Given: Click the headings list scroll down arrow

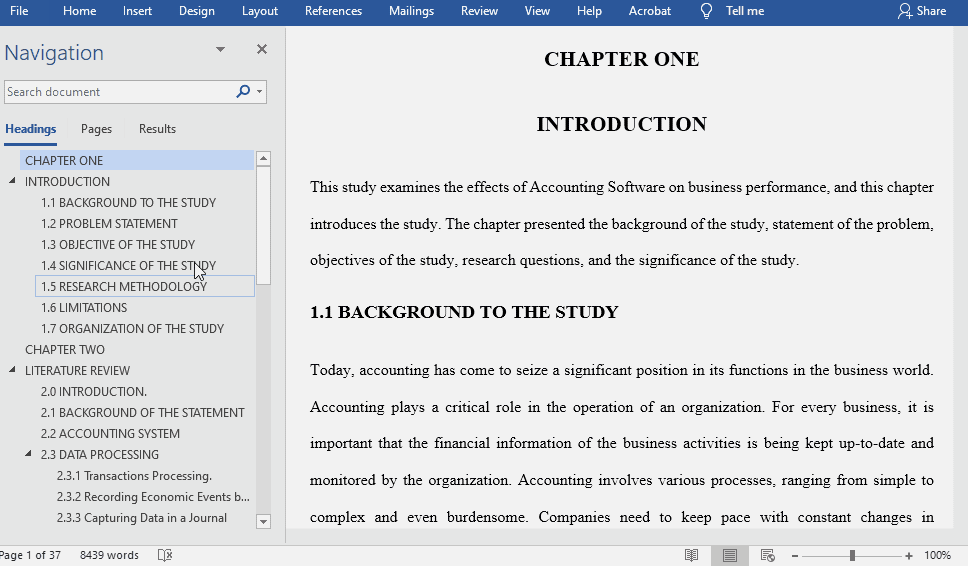Looking at the screenshot, I should (264, 522).
